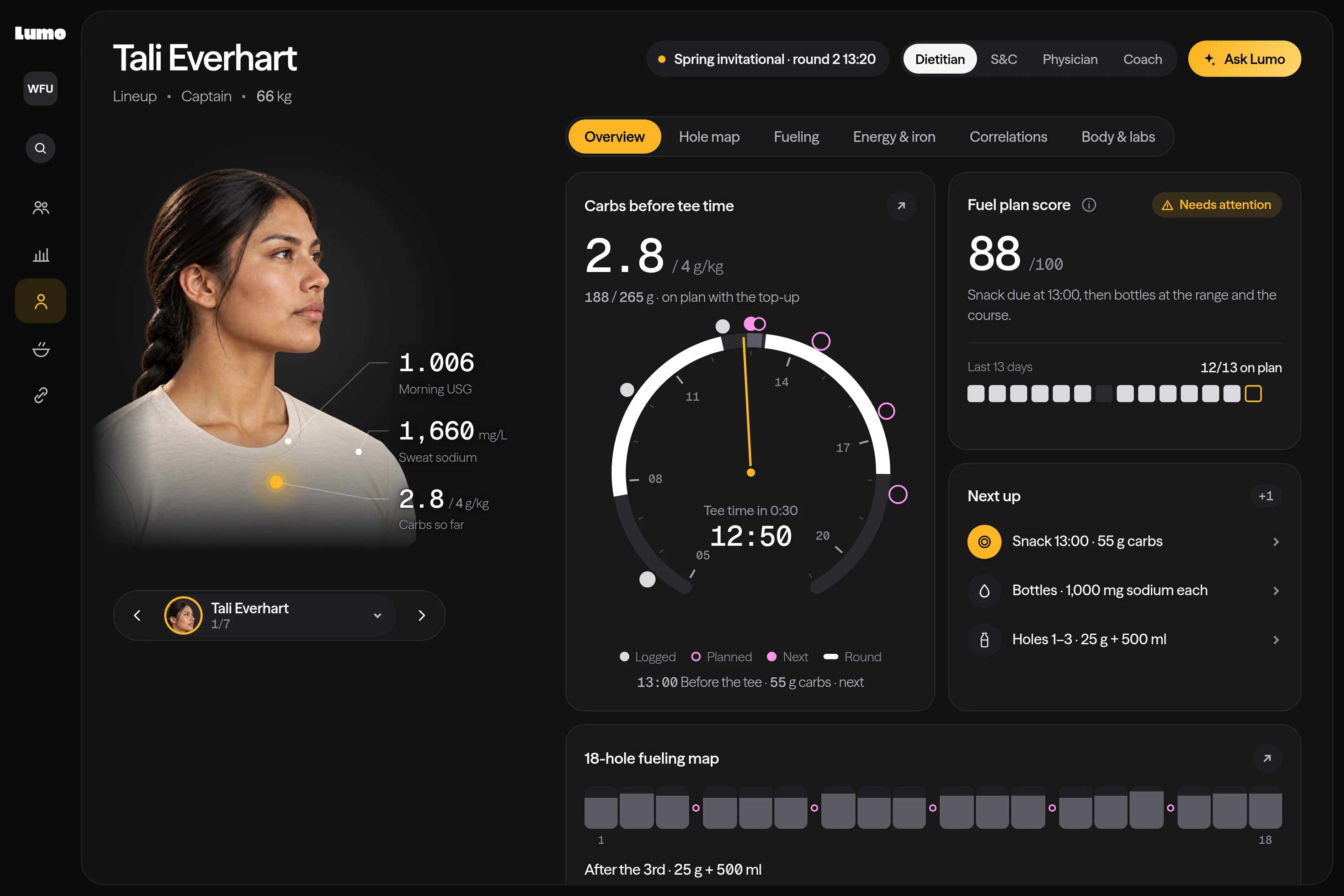Go to previous athlete arrow
Viewport: 1344px width, 896px height.
point(137,615)
